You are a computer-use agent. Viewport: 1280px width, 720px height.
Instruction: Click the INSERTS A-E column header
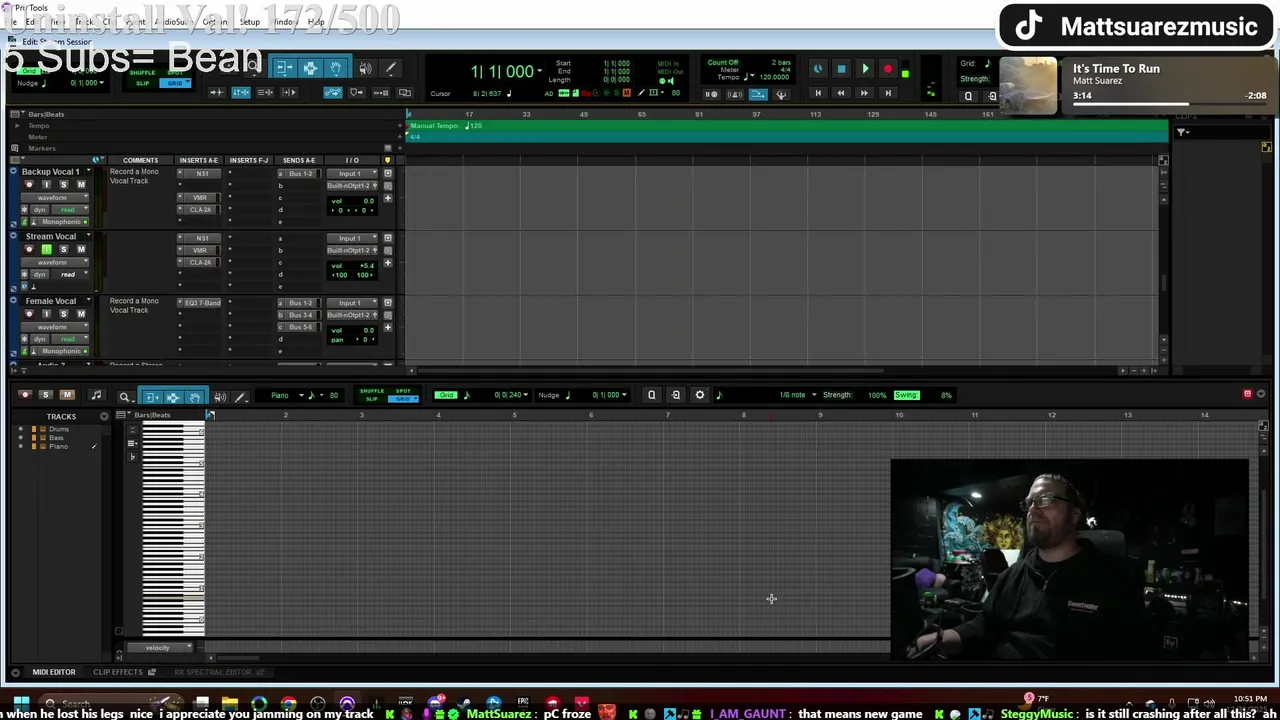pyautogui.click(x=198, y=160)
